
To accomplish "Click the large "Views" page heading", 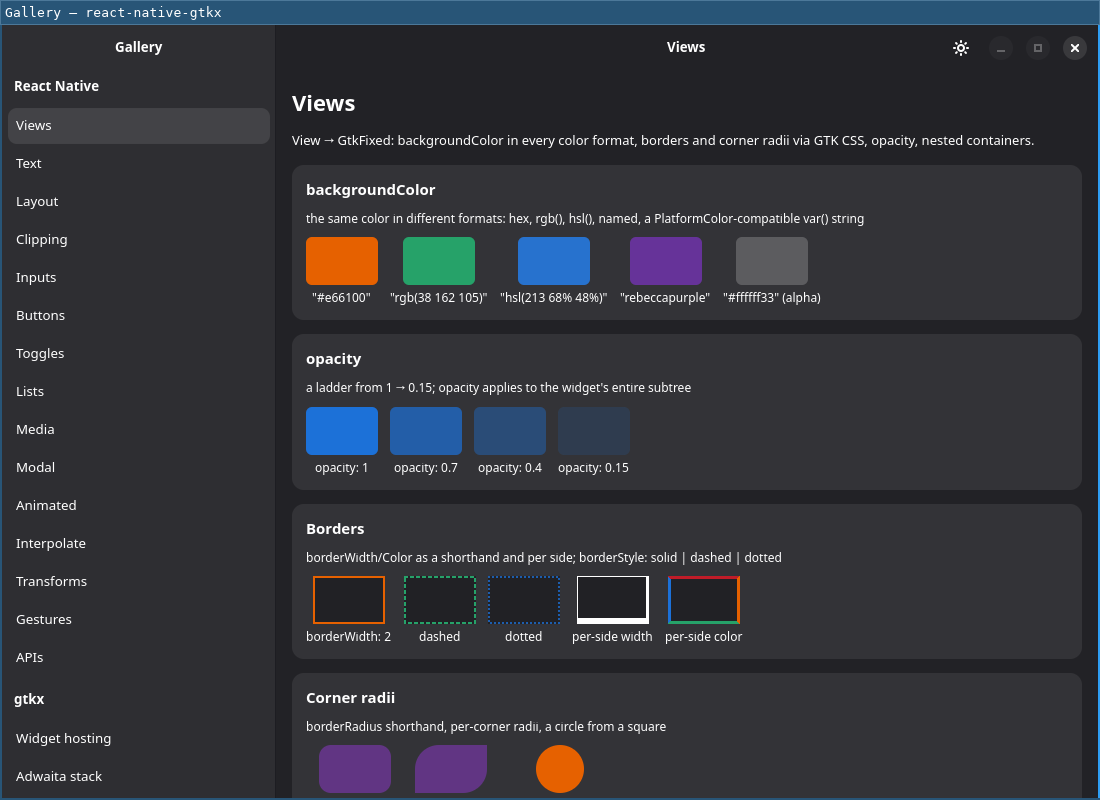I will 323,104.
